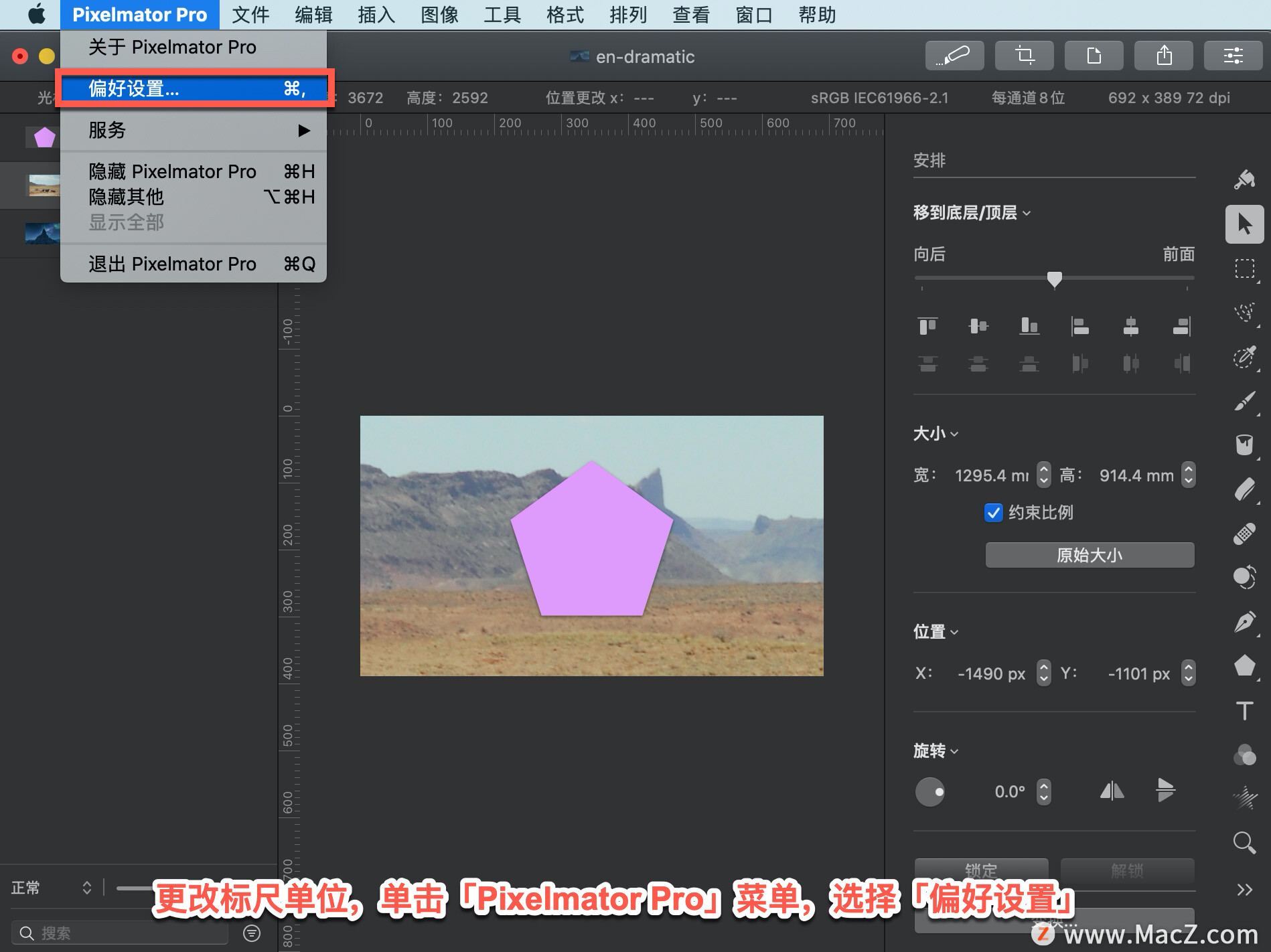
Task: Click the new document page toolbar button
Action: click(1094, 56)
